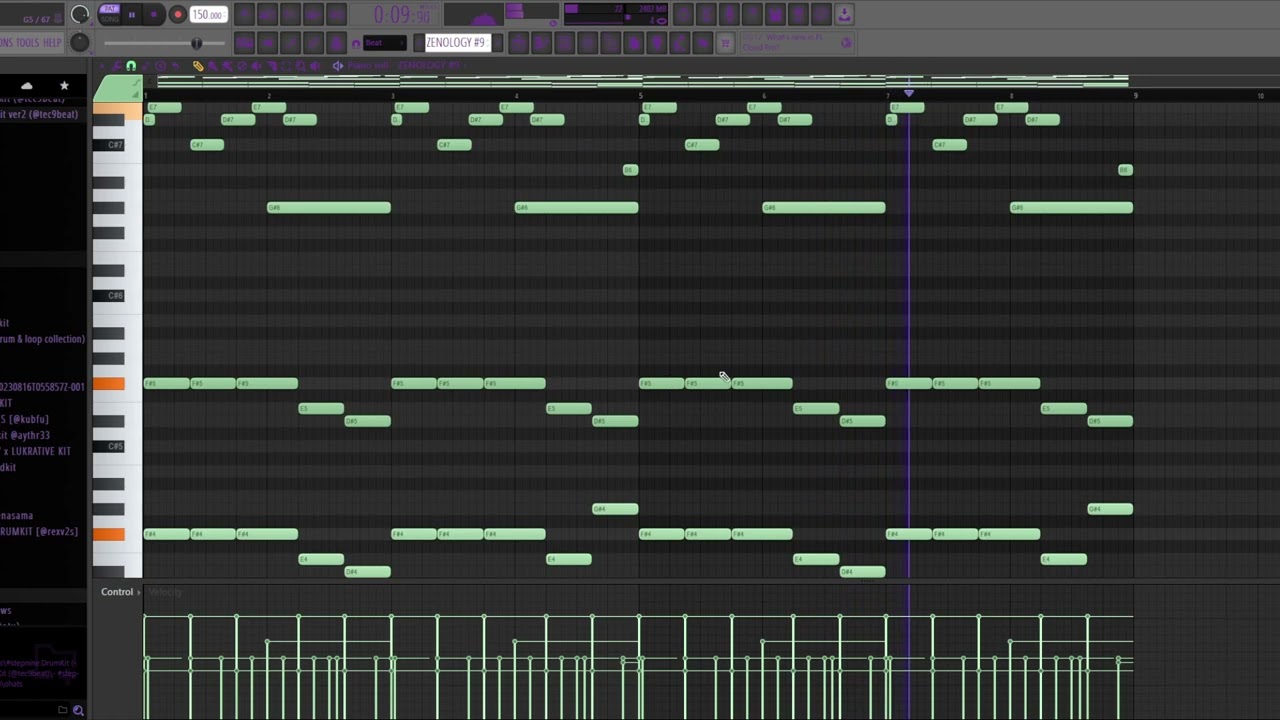The image size is (1280, 720).
Task: Adjust the main pitch knob
Action: (x=80, y=42)
